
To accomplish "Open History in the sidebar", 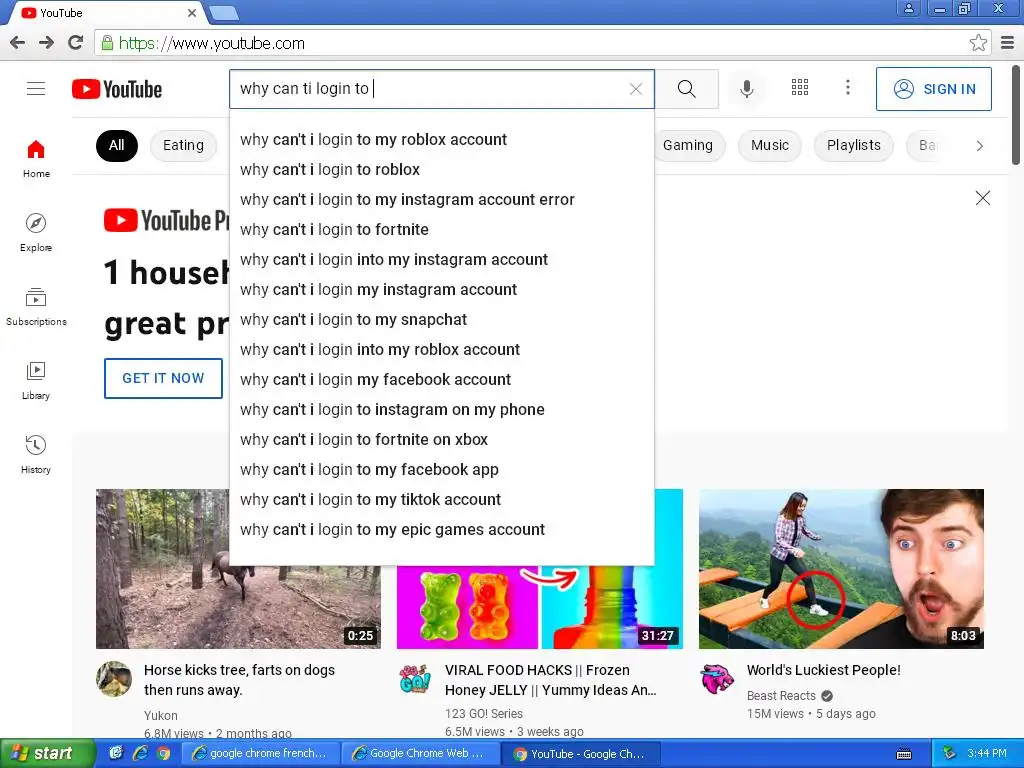I will pos(36,455).
